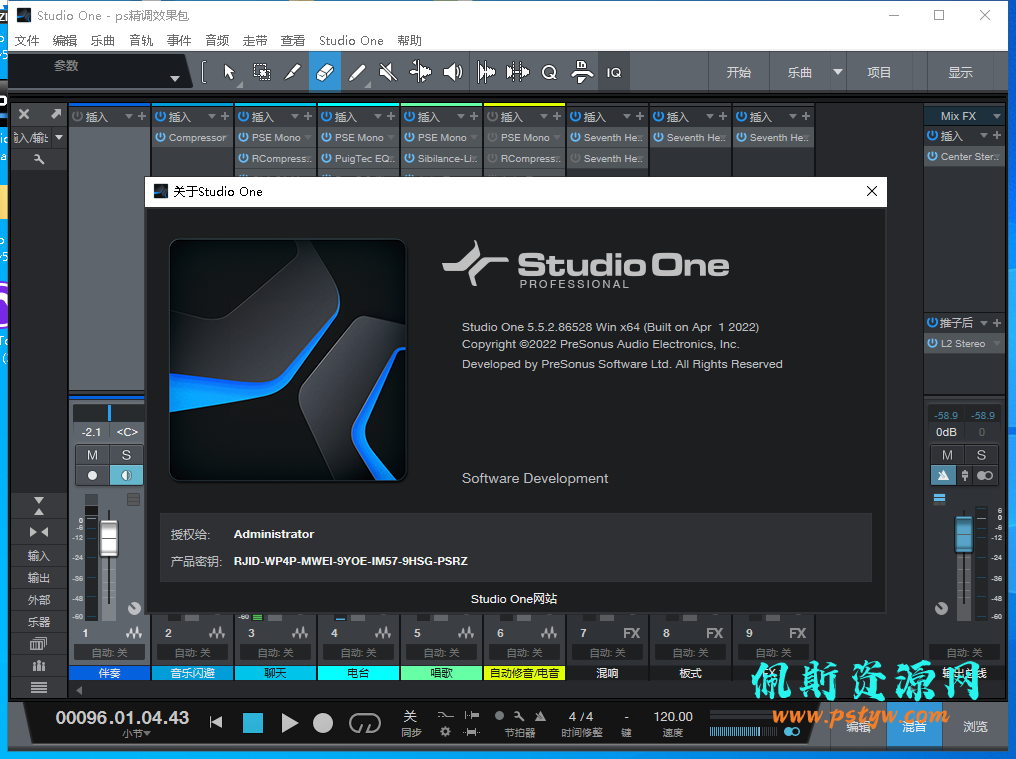Click the 开始 start page button
1016x759 pixels.
739,72
